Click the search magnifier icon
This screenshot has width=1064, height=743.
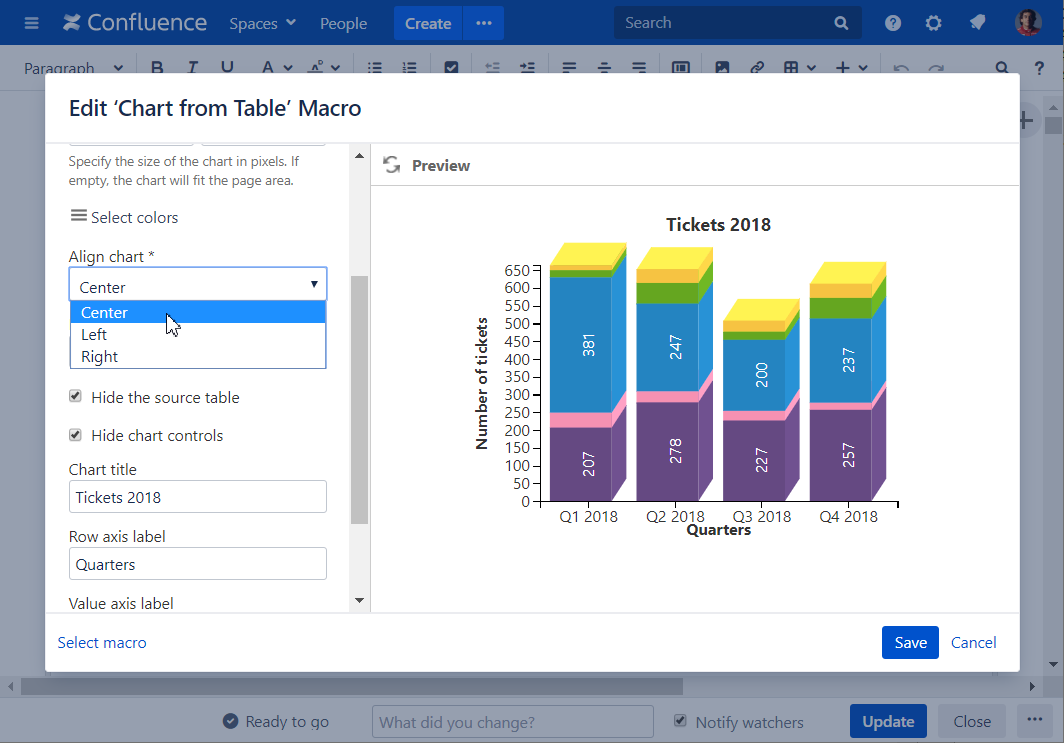click(841, 23)
